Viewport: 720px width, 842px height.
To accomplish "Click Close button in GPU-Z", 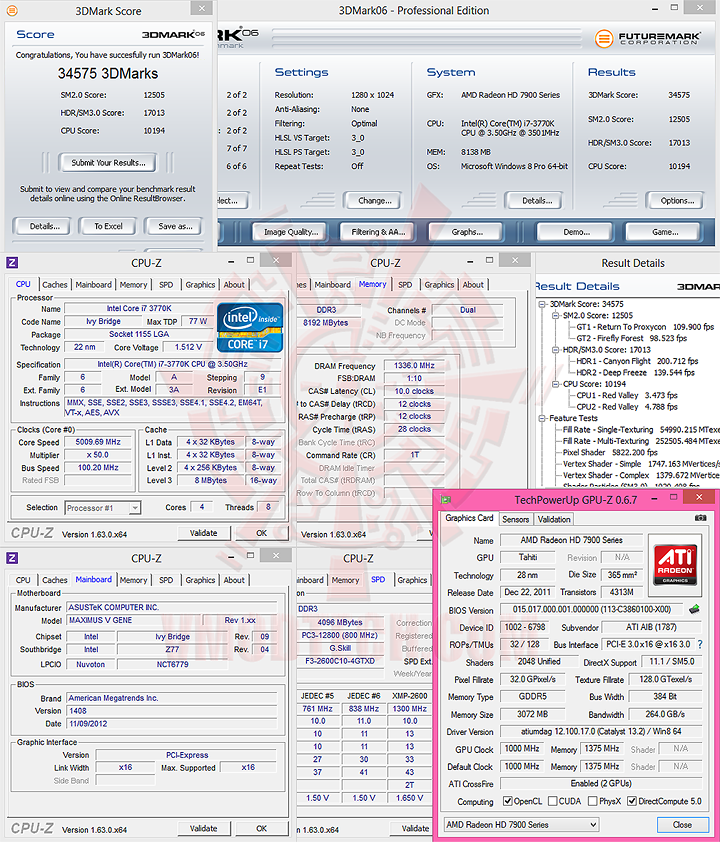I will click(x=682, y=824).
